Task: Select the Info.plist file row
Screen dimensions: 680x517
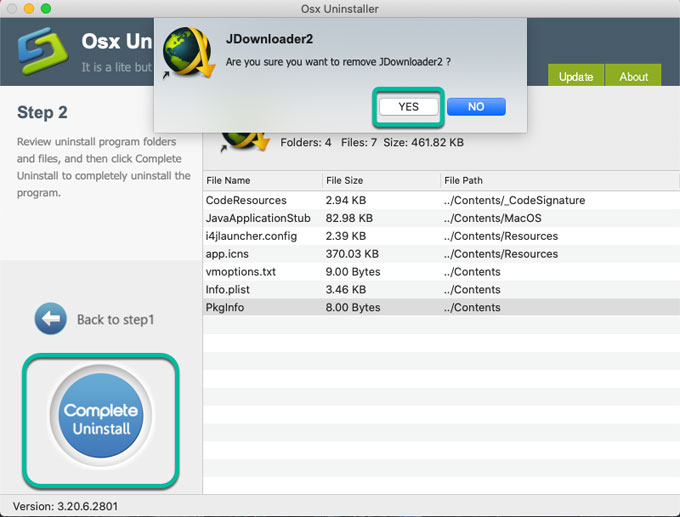Action: (x=441, y=289)
